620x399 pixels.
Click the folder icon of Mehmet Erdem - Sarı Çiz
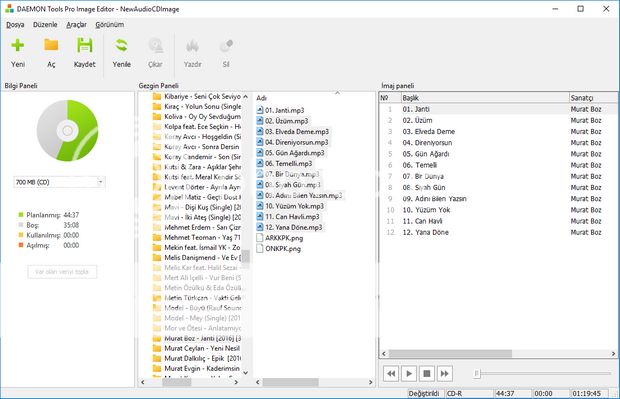157,227
